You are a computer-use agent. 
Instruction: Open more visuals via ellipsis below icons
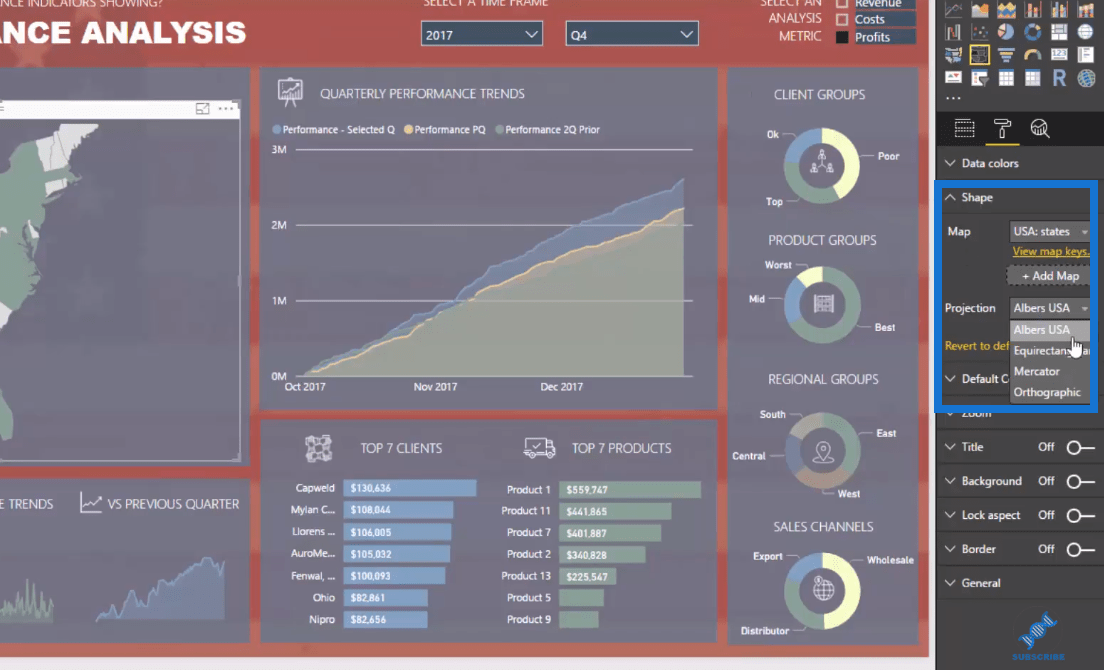[x=953, y=98]
